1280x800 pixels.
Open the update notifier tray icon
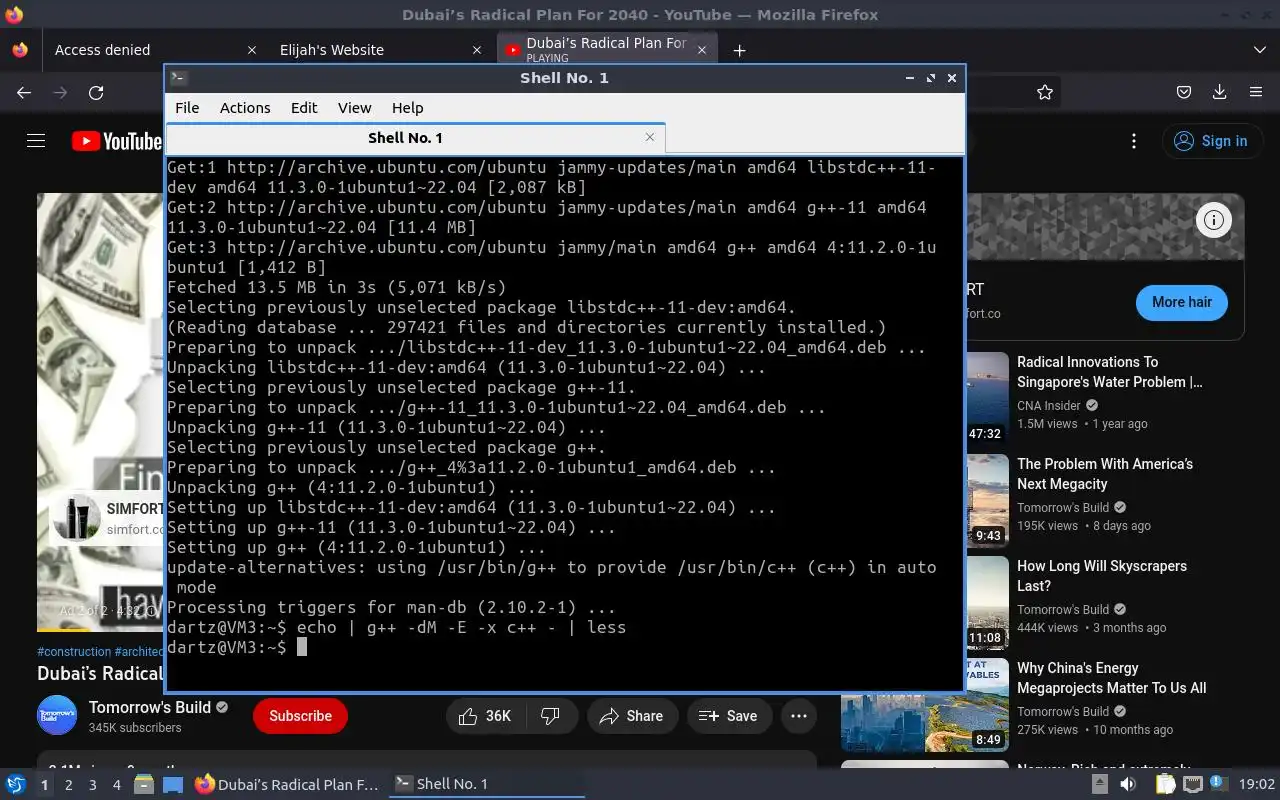[x=1217, y=783]
